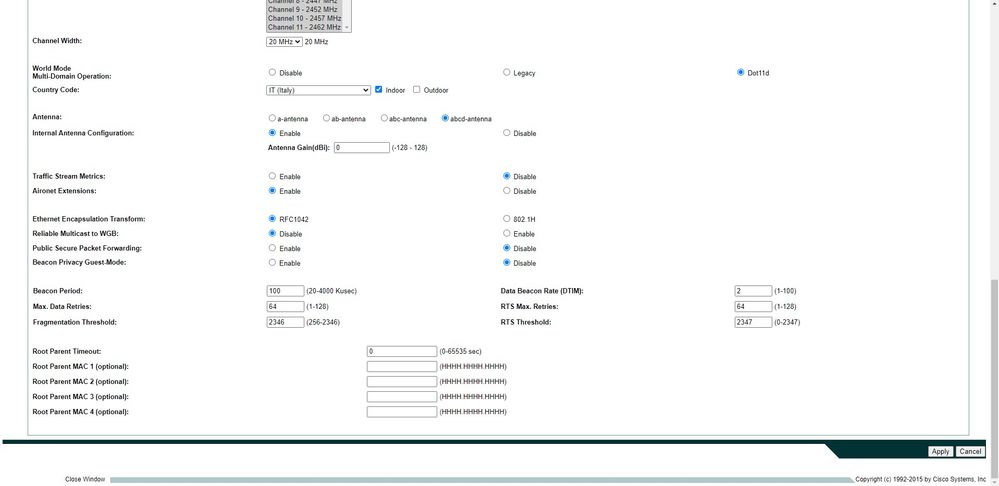999x486 pixels.
Task: Click channel list scroll down arrow
Action: [x=347, y=27]
